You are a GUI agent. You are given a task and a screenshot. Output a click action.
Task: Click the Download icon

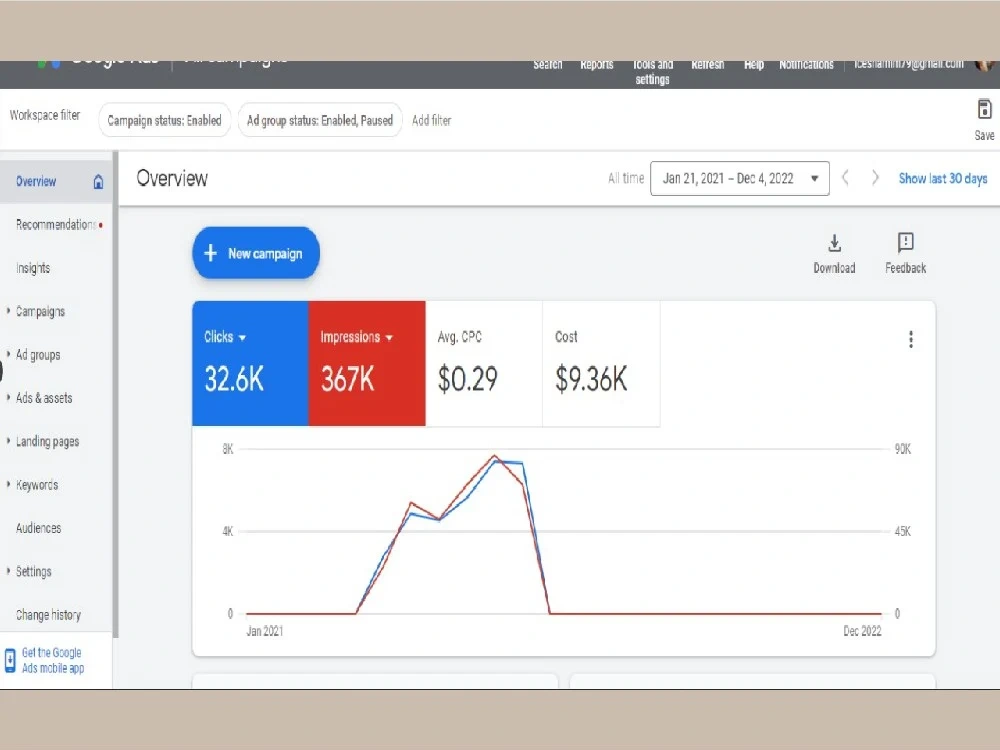click(834, 243)
